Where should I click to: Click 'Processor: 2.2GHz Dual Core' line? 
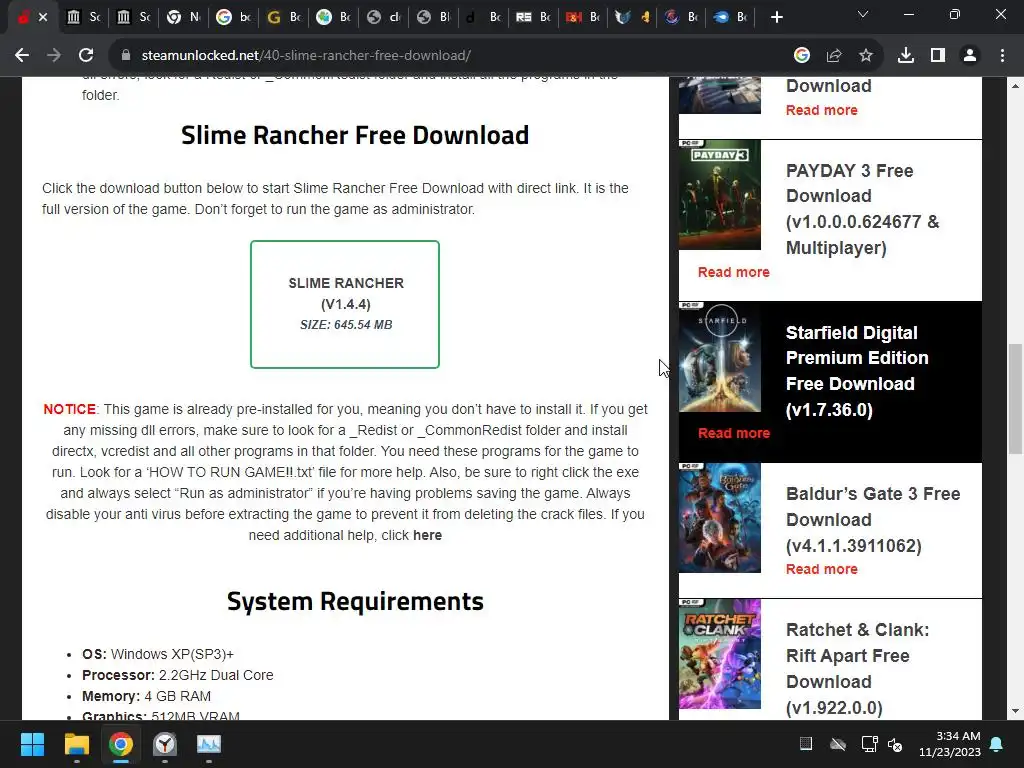[178, 675]
